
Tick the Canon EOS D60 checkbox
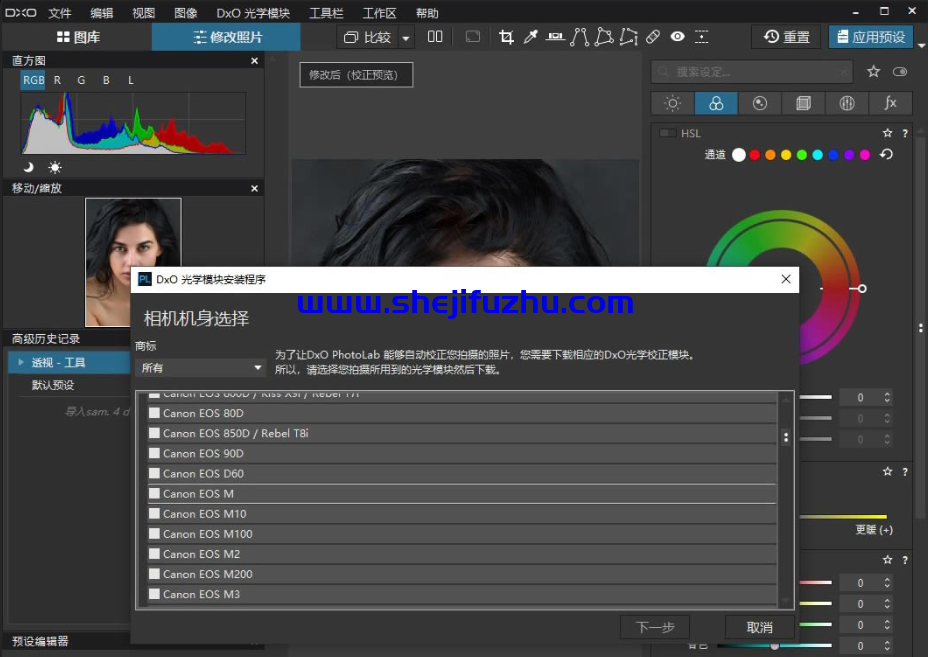pyautogui.click(x=154, y=474)
